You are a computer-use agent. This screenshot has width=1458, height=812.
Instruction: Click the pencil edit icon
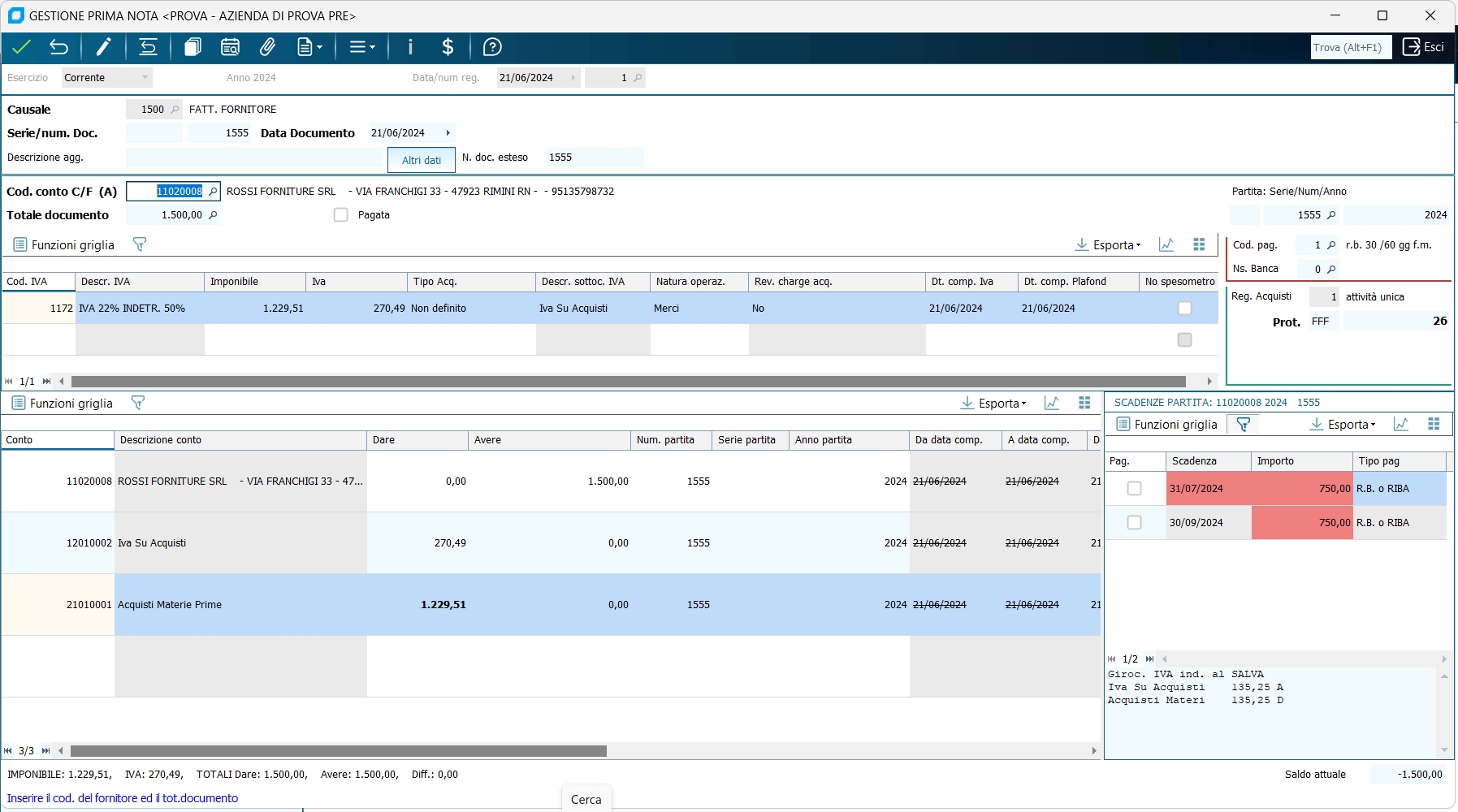[103, 47]
